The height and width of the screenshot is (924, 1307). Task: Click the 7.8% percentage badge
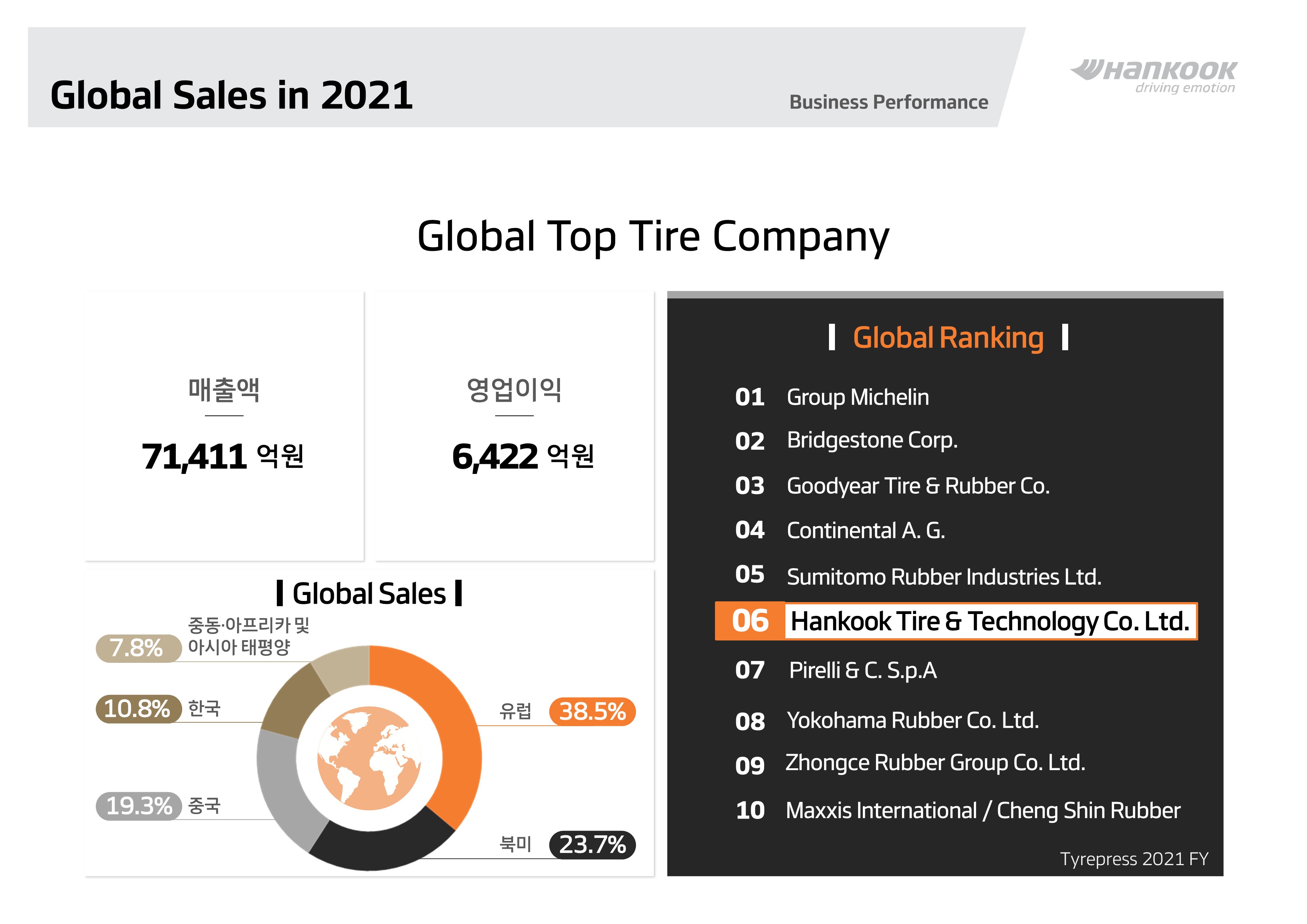coord(138,648)
